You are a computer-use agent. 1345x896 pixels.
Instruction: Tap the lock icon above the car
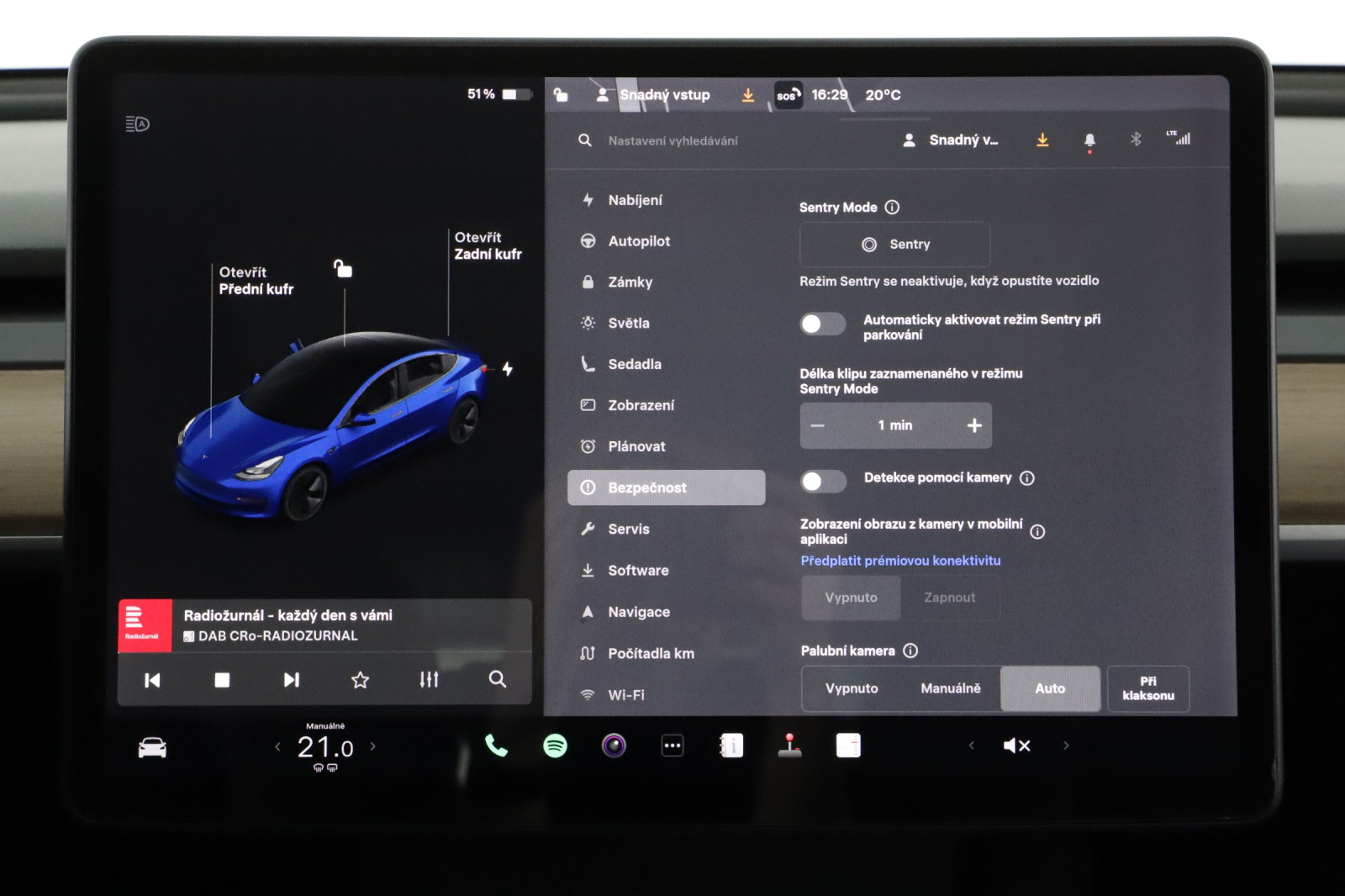click(343, 268)
